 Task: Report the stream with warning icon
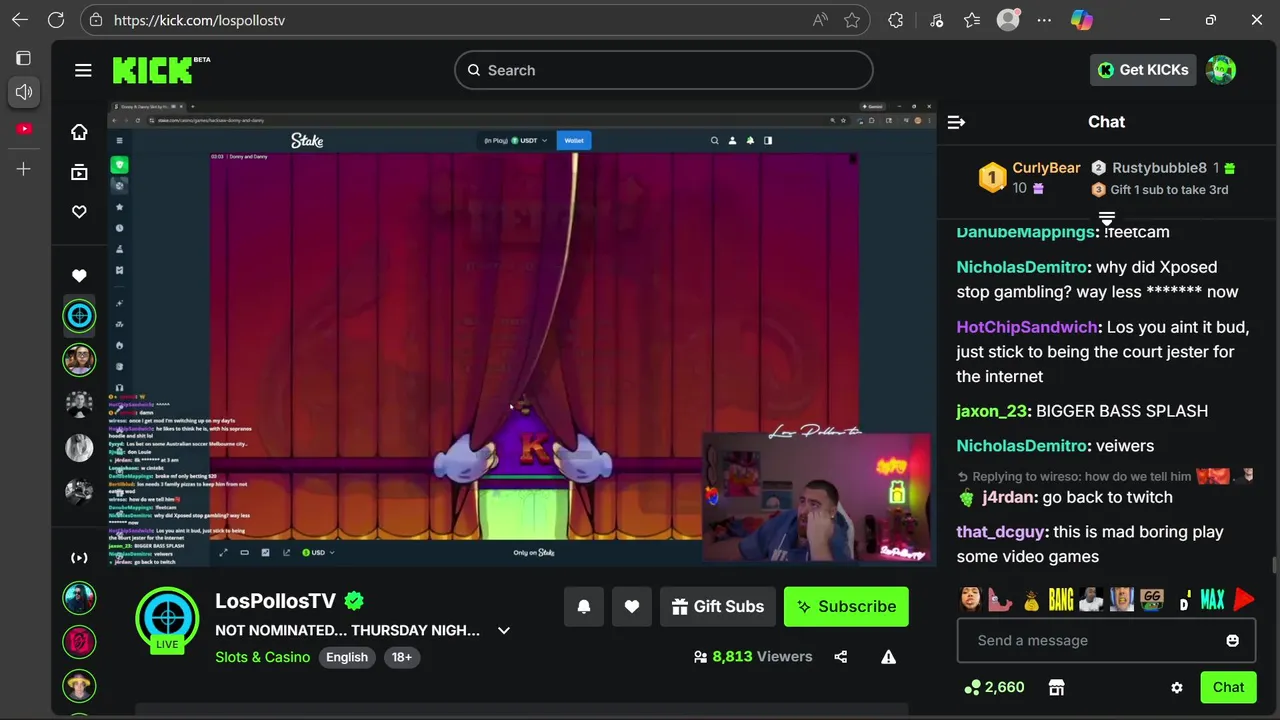[x=888, y=657]
